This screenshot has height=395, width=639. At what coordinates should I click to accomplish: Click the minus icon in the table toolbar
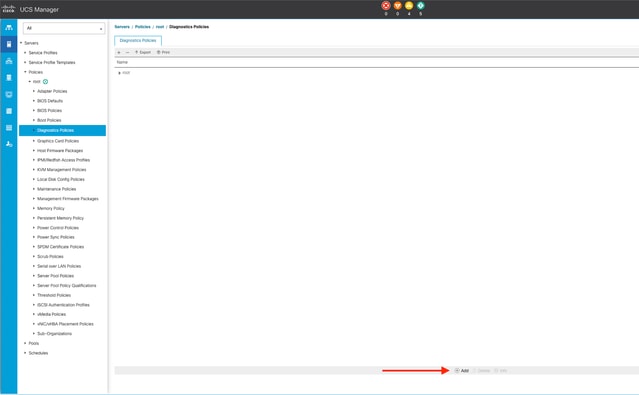(x=127, y=52)
